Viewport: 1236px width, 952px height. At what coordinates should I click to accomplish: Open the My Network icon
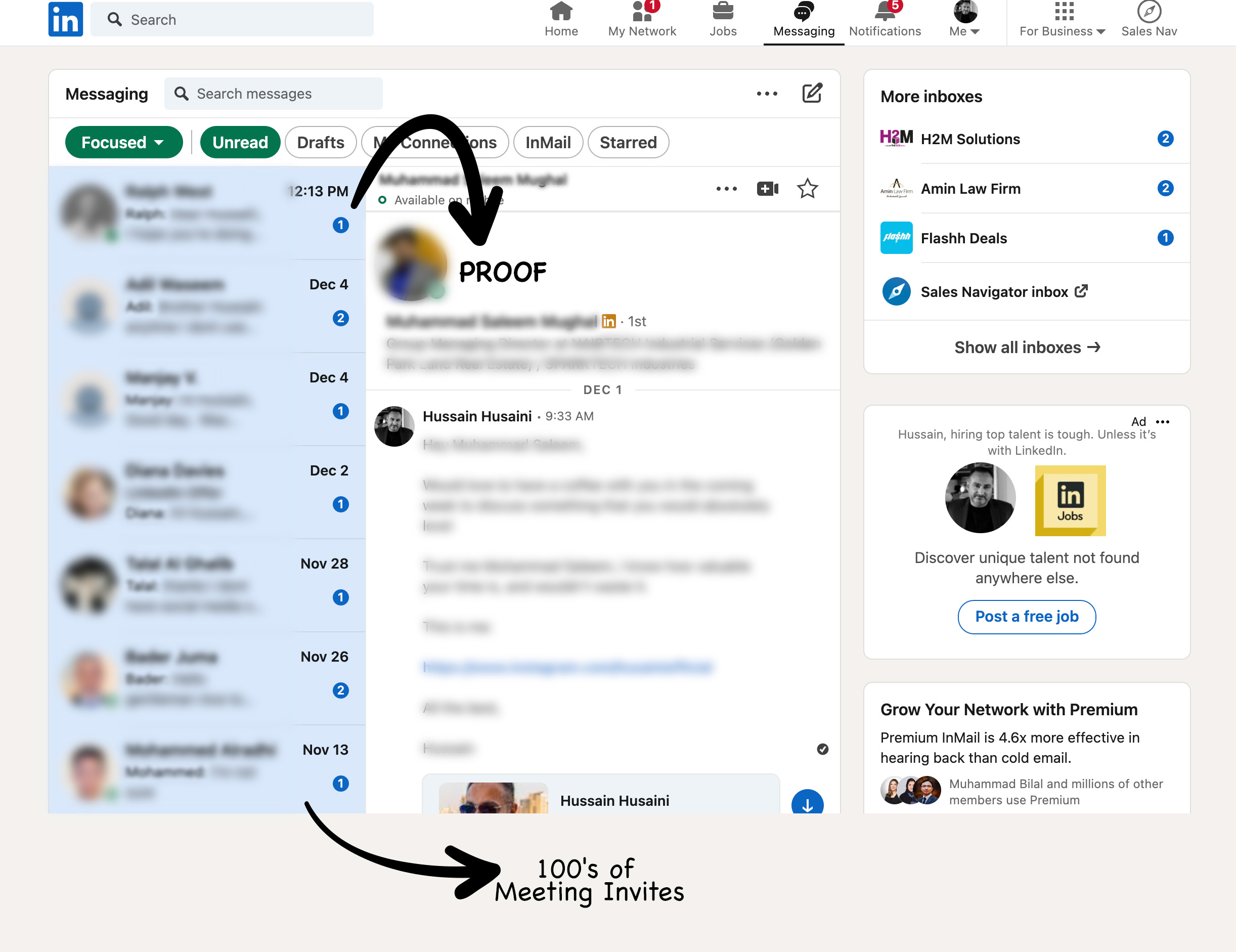tap(642, 13)
